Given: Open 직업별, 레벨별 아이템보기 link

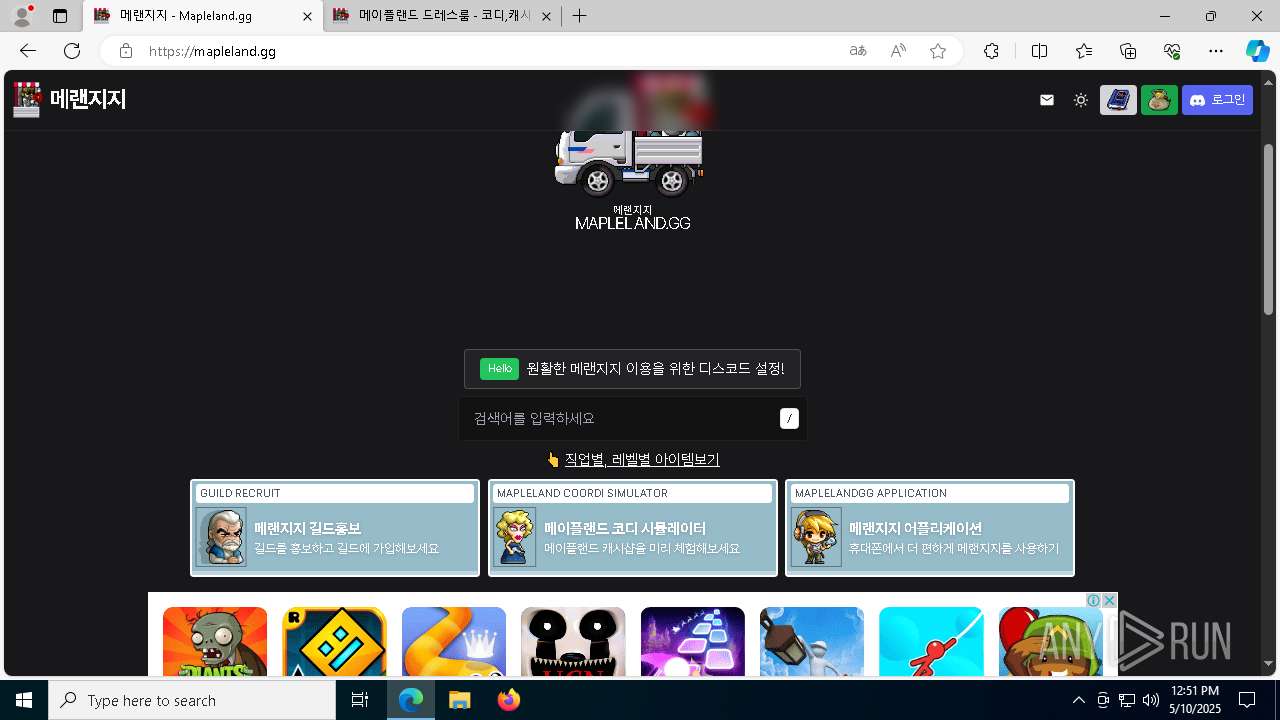Looking at the screenshot, I should 642,460.
